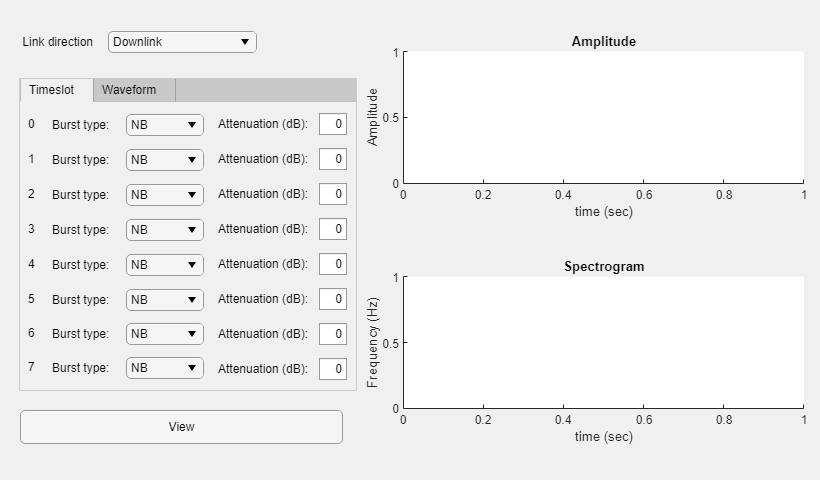Select the Attenuation field for timeslot 4

coord(333,264)
